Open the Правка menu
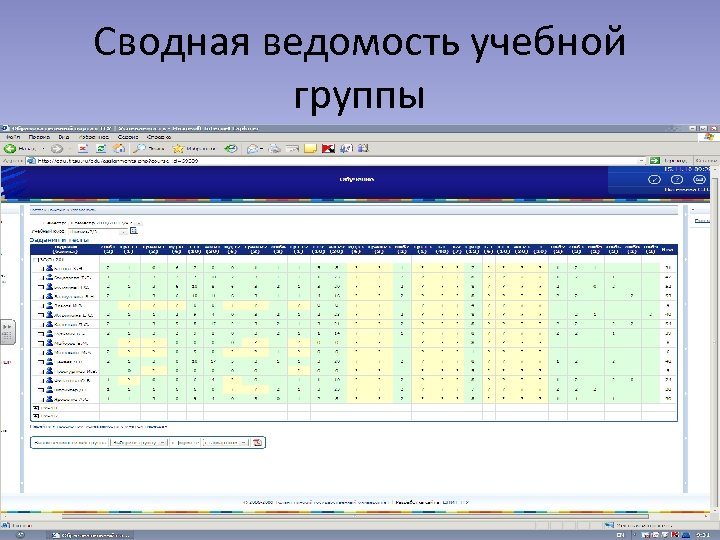Image resolution: width=720 pixels, height=540 pixels. [39, 137]
